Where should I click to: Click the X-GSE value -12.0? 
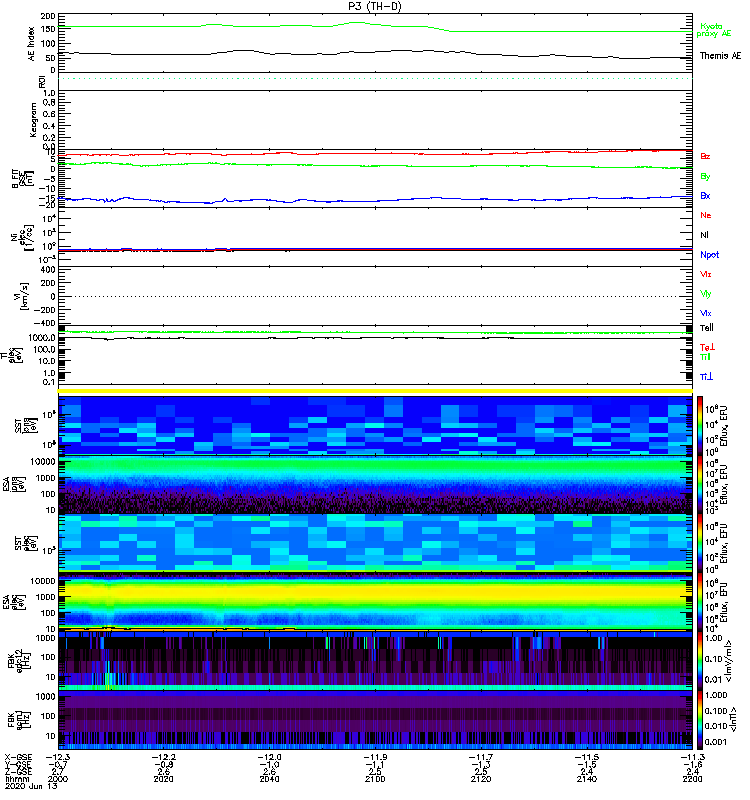coord(269,758)
